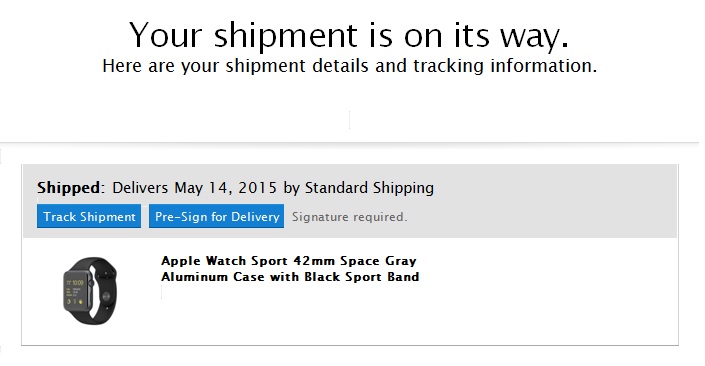Select the Apple Watch product thumbnail
The height and width of the screenshot is (366, 705).
pos(90,290)
